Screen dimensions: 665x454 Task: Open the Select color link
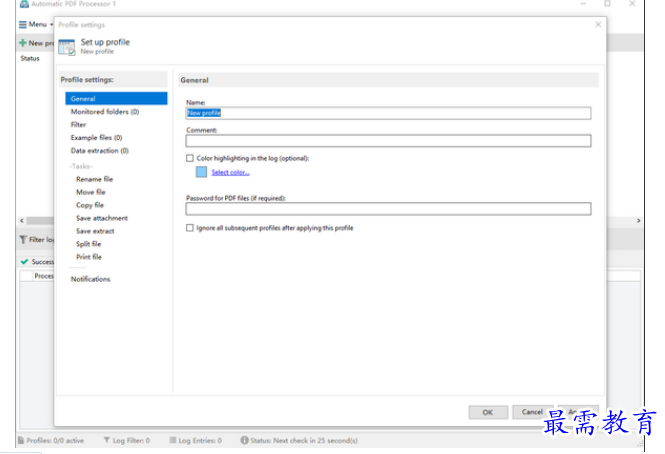pos(230,172)
